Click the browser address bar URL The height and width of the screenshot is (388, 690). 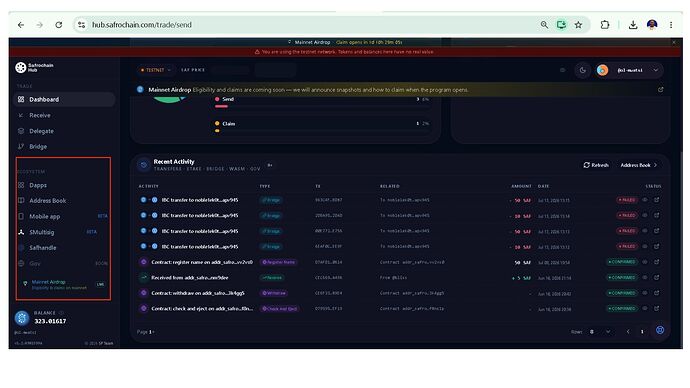142,25
